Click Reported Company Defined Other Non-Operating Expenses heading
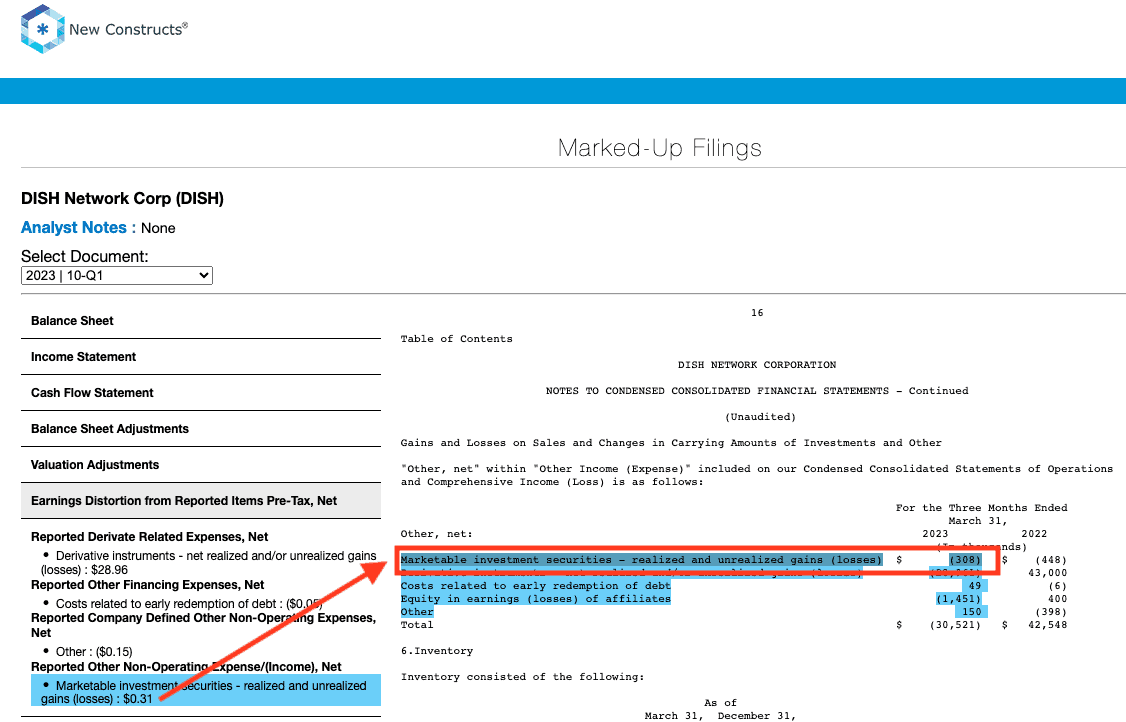The image size is (1126, 722). point(203,625)
